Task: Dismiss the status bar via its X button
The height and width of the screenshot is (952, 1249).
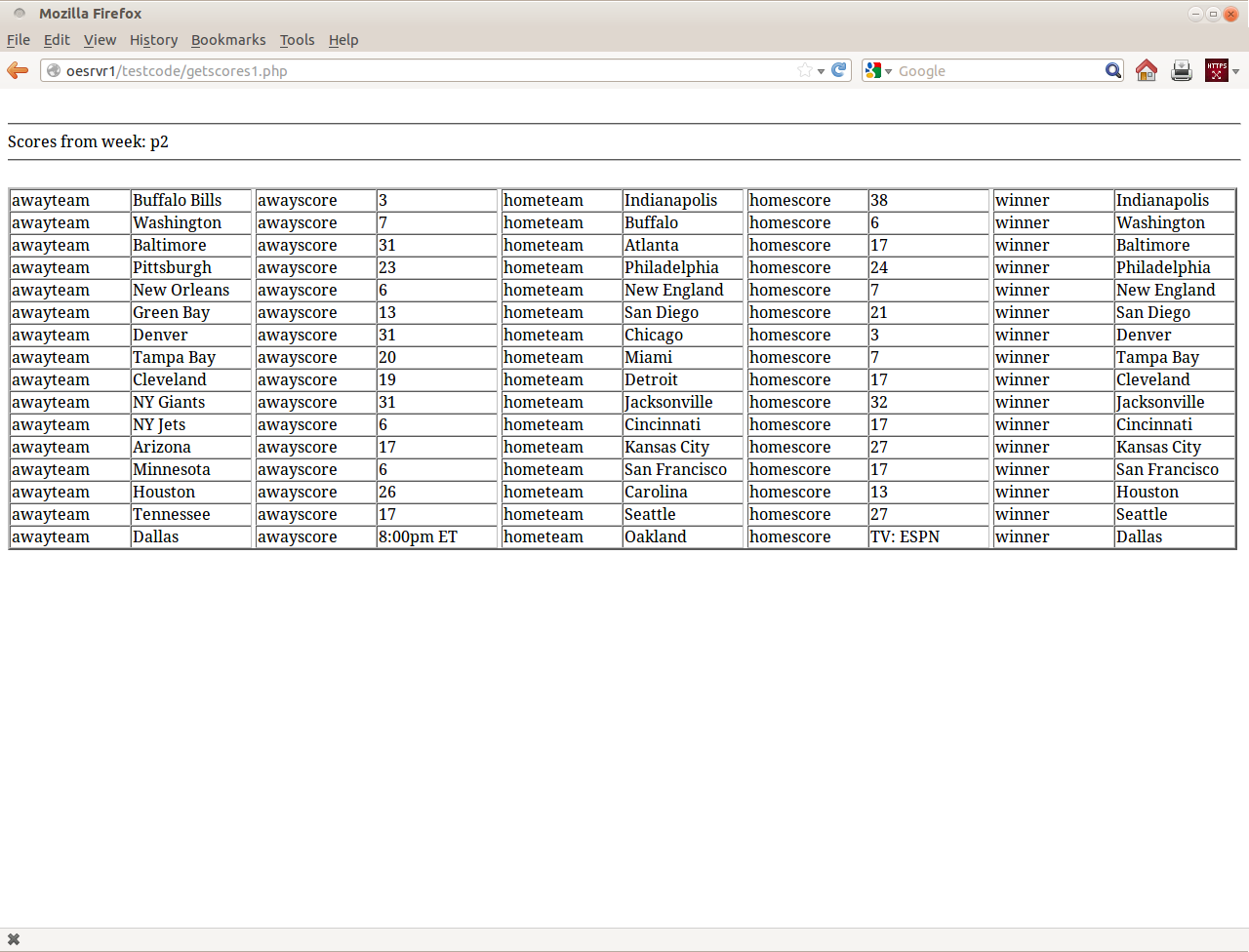Action: point(13,938)
